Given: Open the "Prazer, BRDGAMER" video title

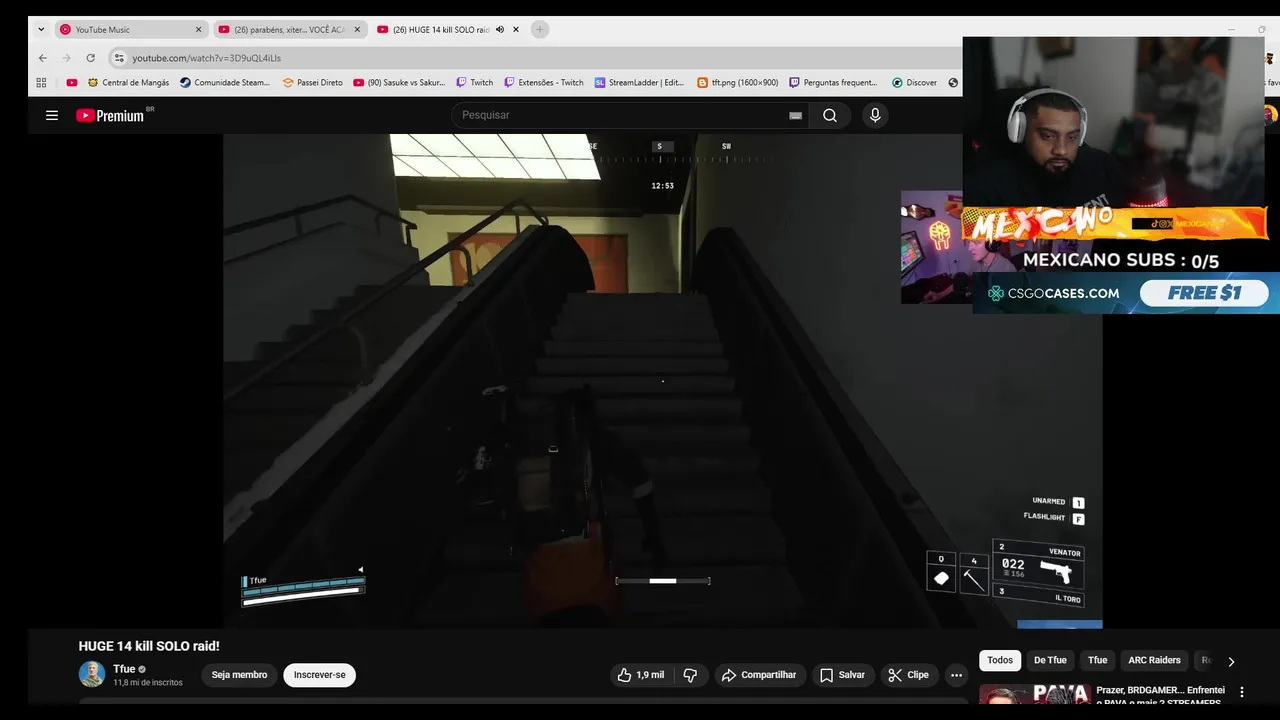Looking at the screenshot, I should 1160,696.
